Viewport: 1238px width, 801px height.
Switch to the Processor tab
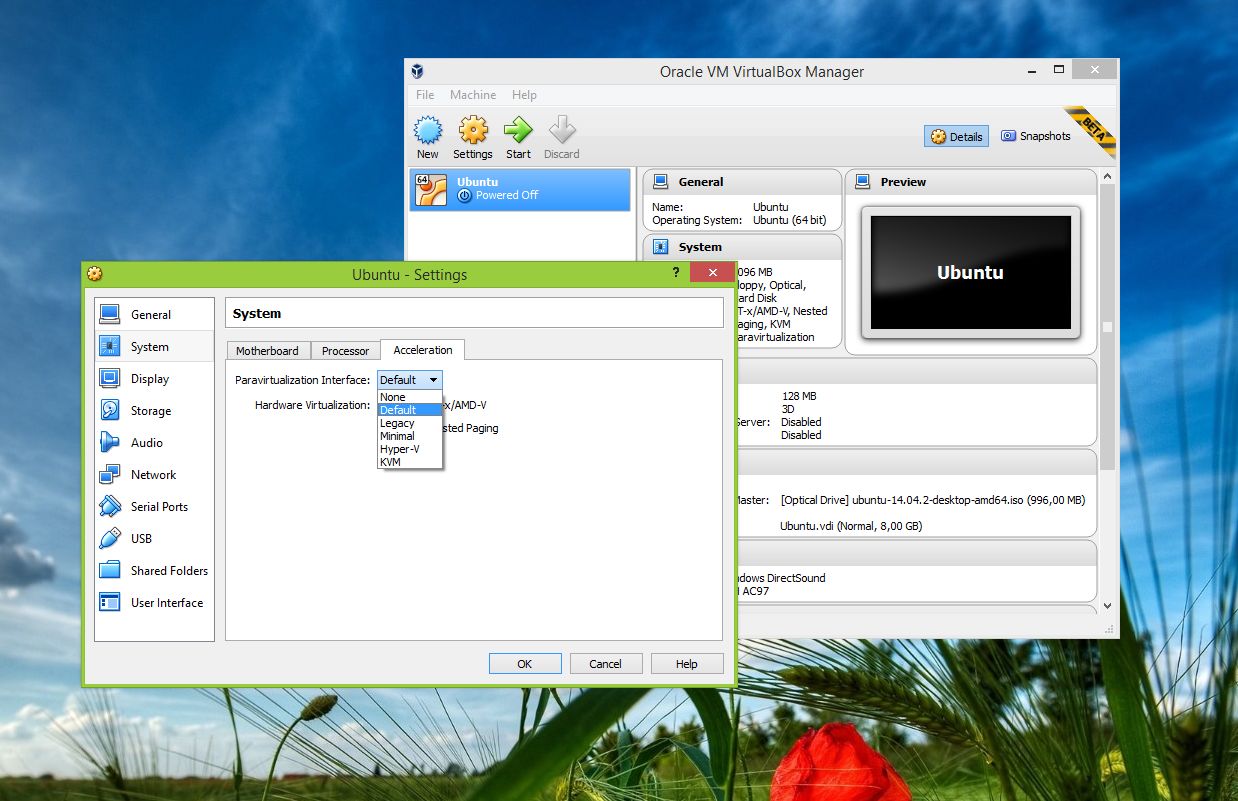[345, 351]
